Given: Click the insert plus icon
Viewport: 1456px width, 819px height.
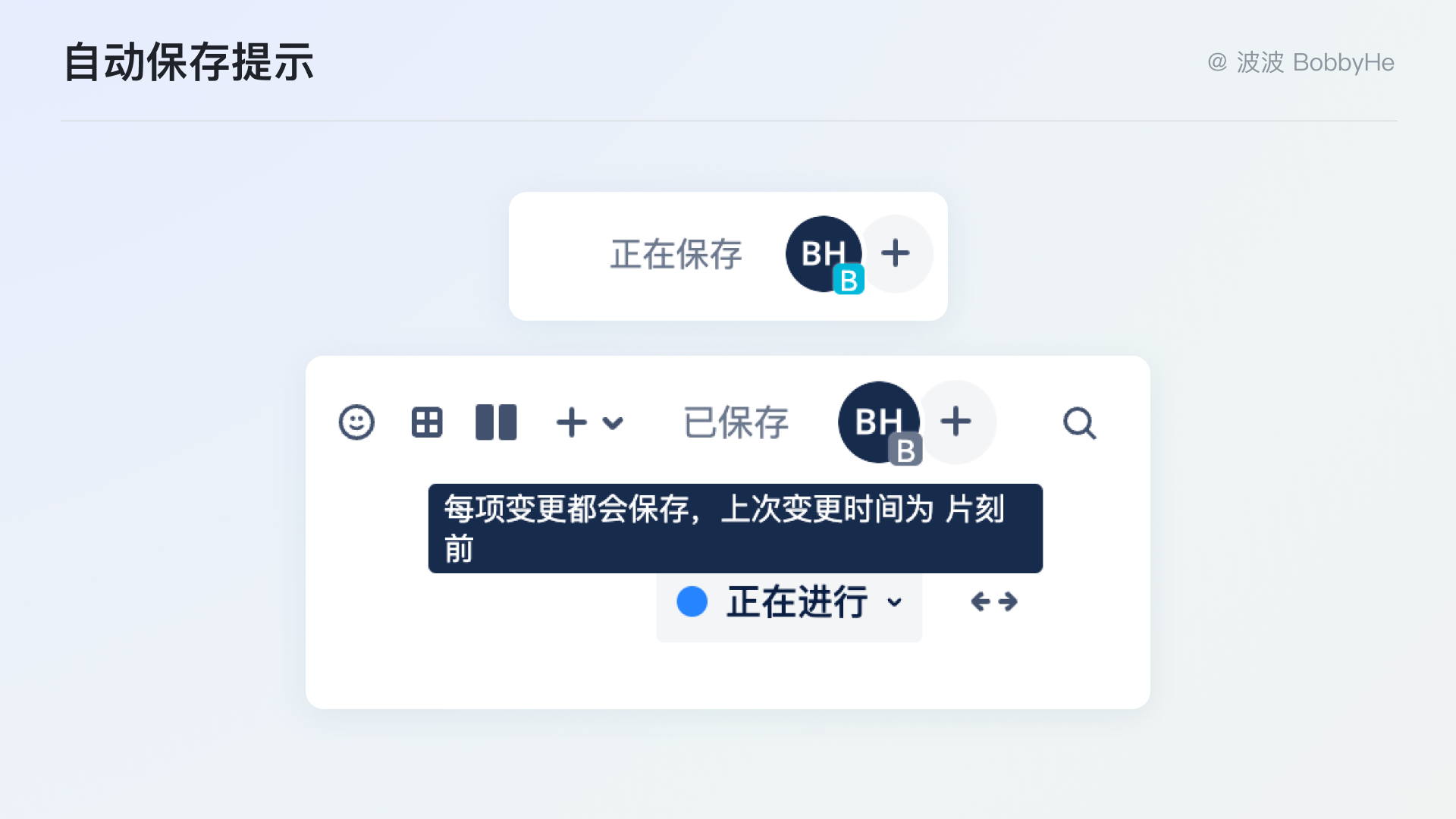Looking at the screenshot, I should pyautogui.click(x=572, y=422).
